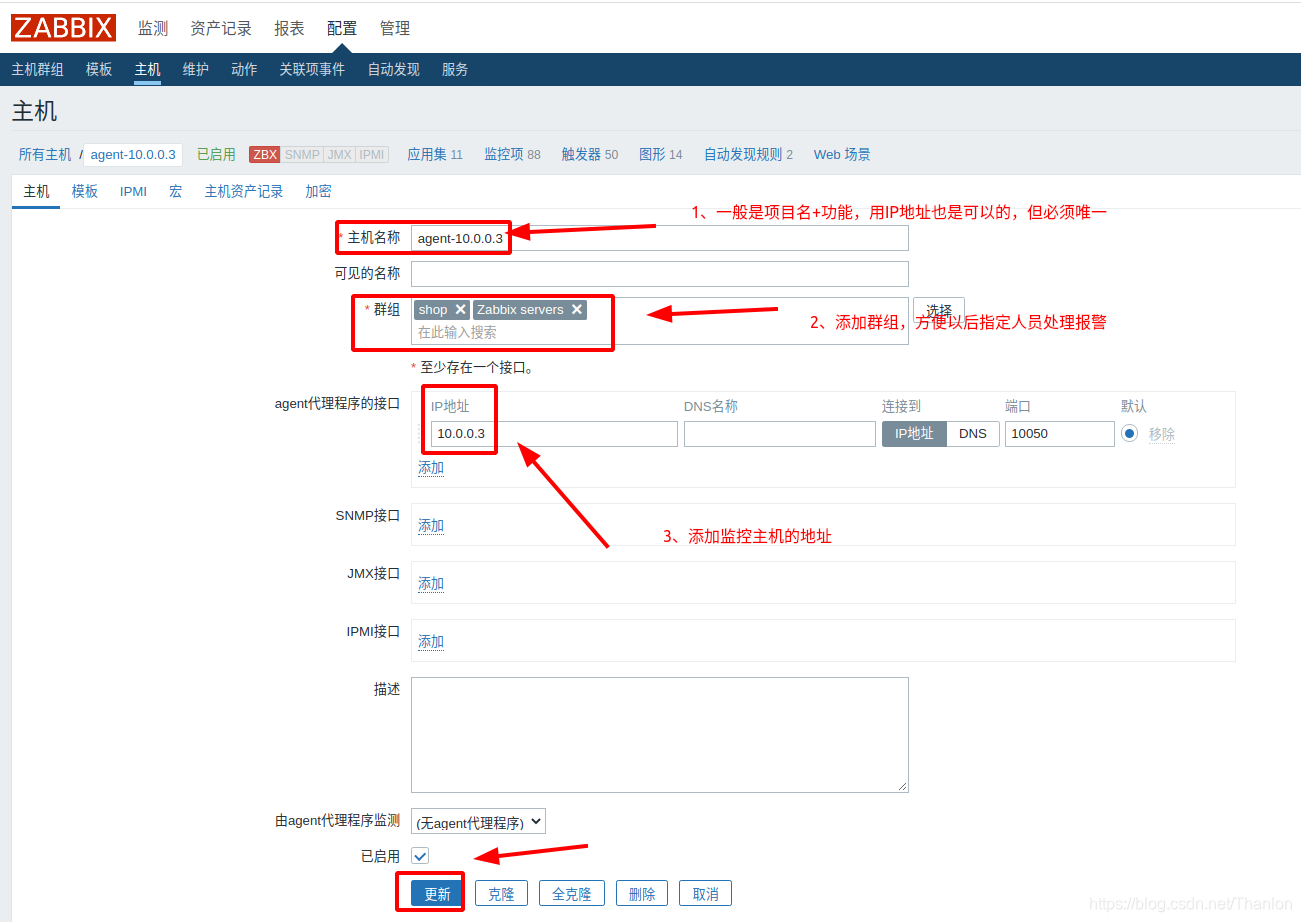Add an SNMP interface
Viewport: 1301px width, 922px height.
[x=431, y=526]
